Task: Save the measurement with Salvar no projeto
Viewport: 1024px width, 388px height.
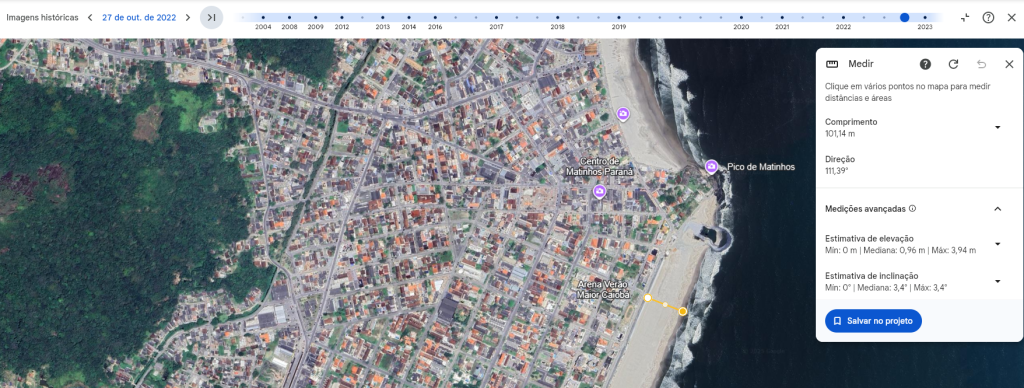Action: click(x=873, y=321)
